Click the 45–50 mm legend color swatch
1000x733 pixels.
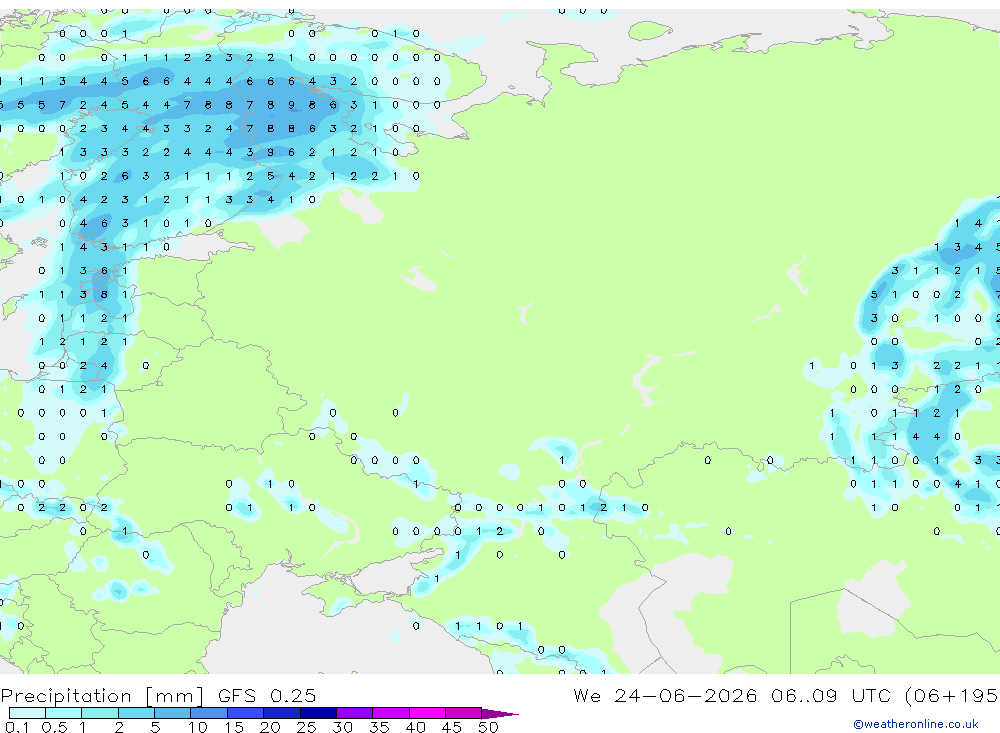tap(464, 713)
